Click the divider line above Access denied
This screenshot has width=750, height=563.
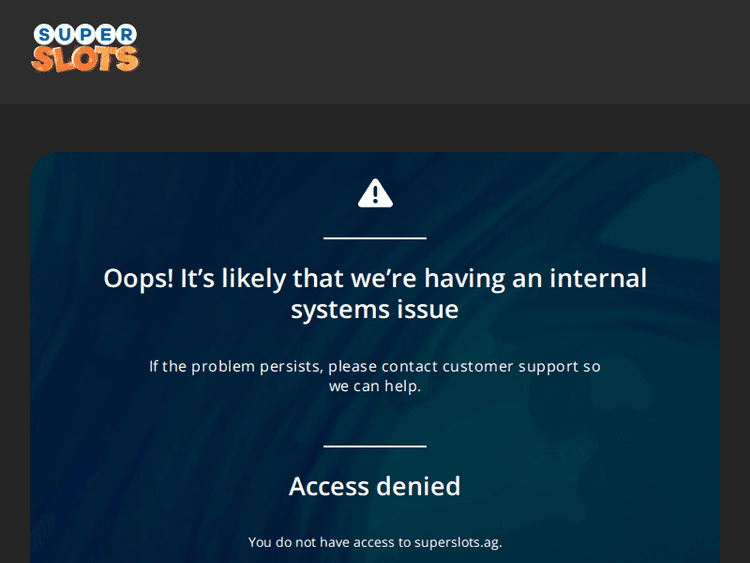pos(375,446)
